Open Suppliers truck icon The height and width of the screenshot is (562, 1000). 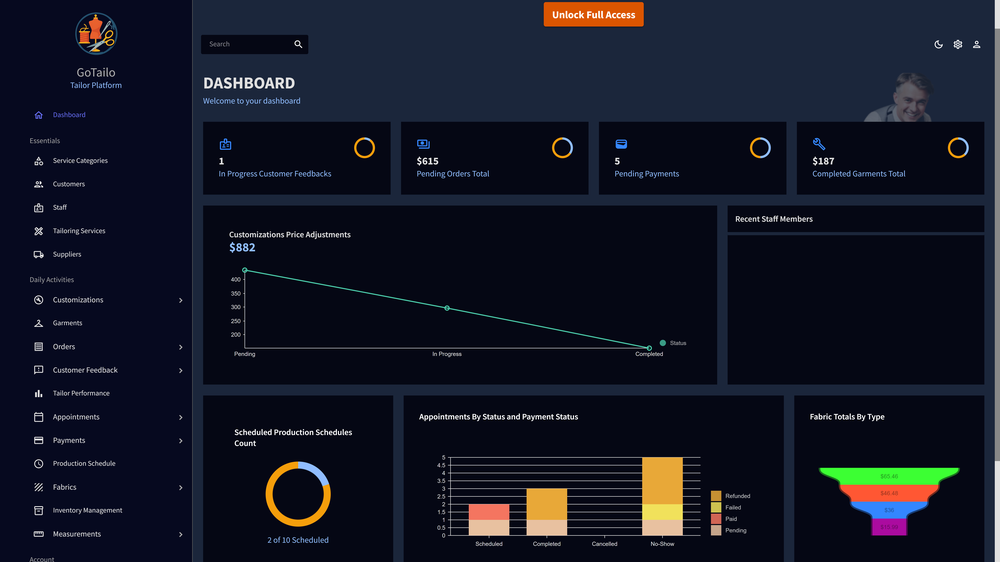point(38,255)
